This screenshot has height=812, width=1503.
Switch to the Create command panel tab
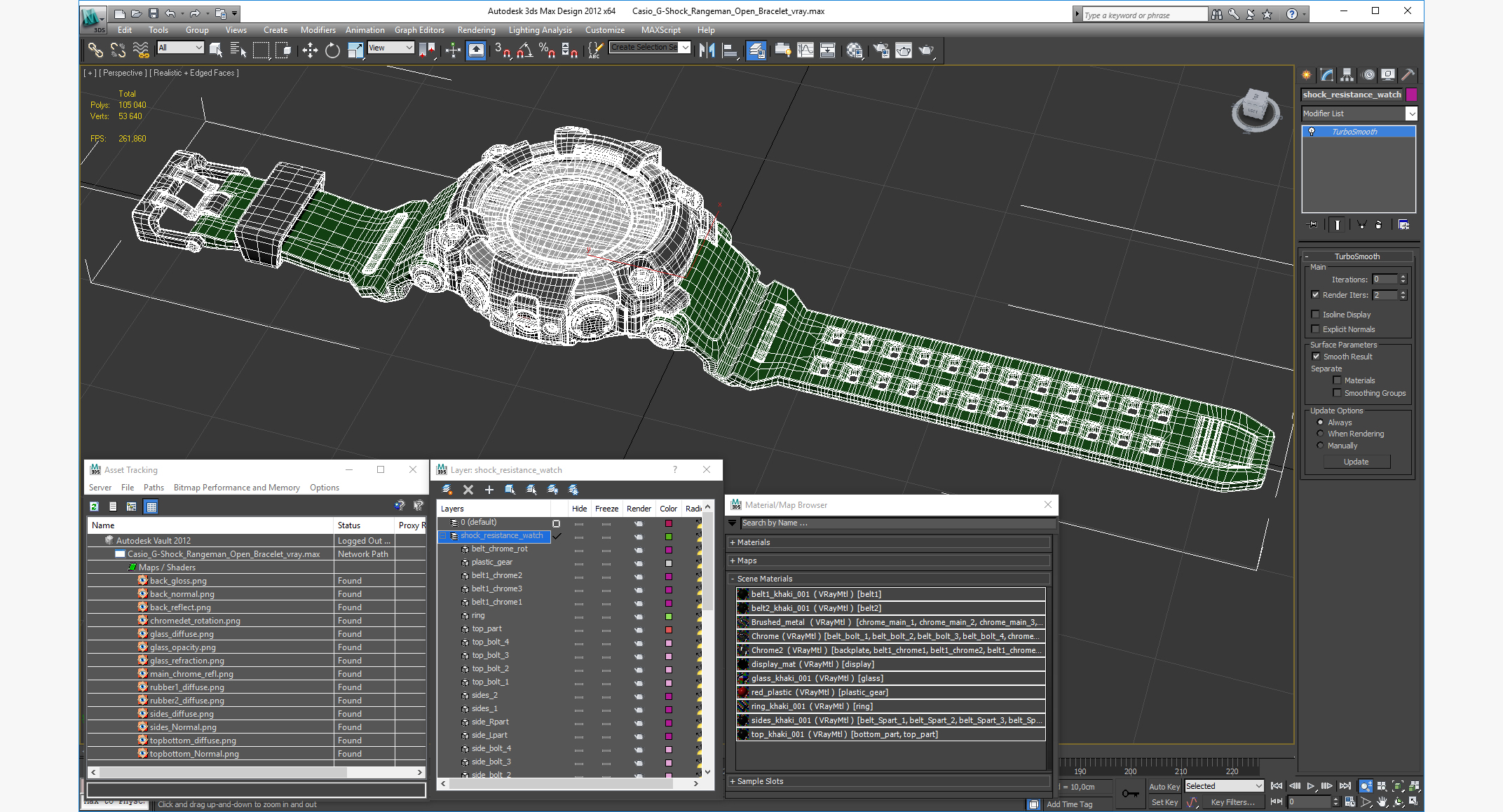tap(1307, 75)
